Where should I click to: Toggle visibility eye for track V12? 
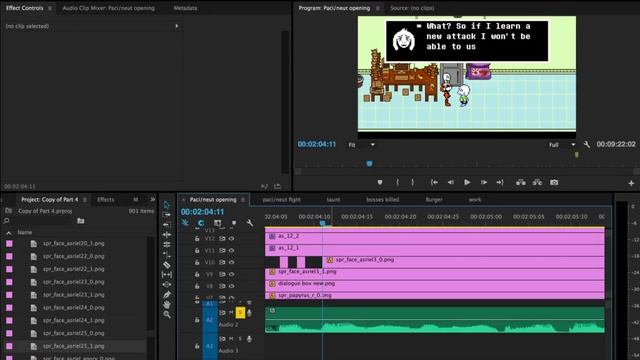coord(231,238)
